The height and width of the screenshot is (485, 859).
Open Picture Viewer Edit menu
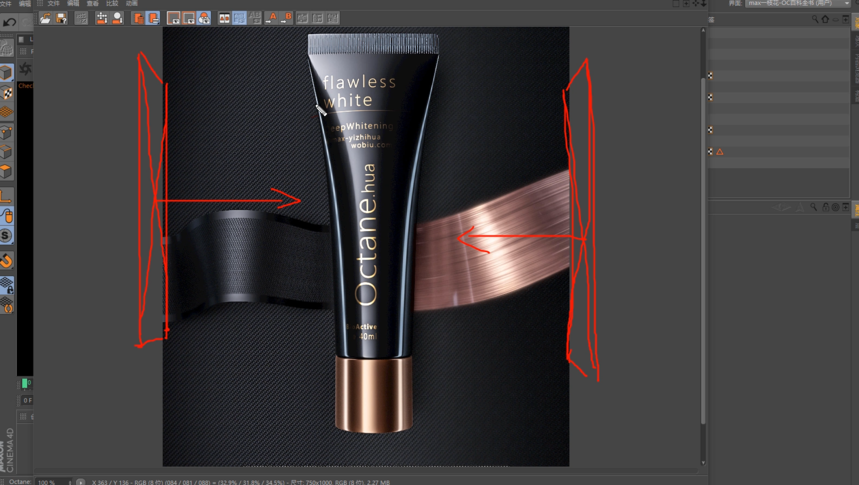(73, 3)
